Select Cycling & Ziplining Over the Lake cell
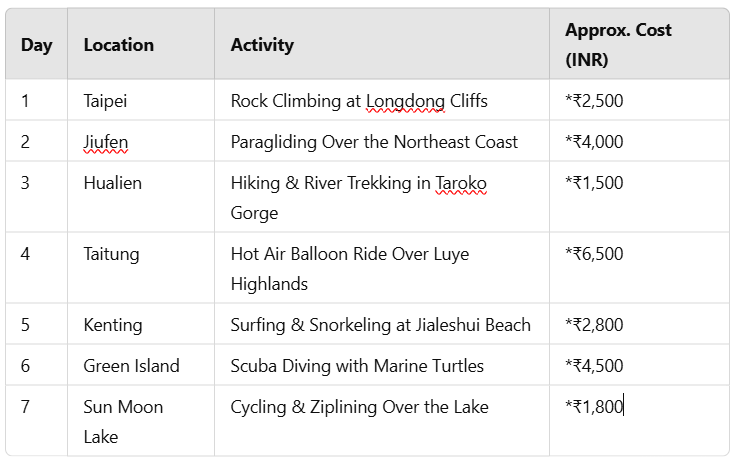 pyautogui.click(x=382, y=421)
